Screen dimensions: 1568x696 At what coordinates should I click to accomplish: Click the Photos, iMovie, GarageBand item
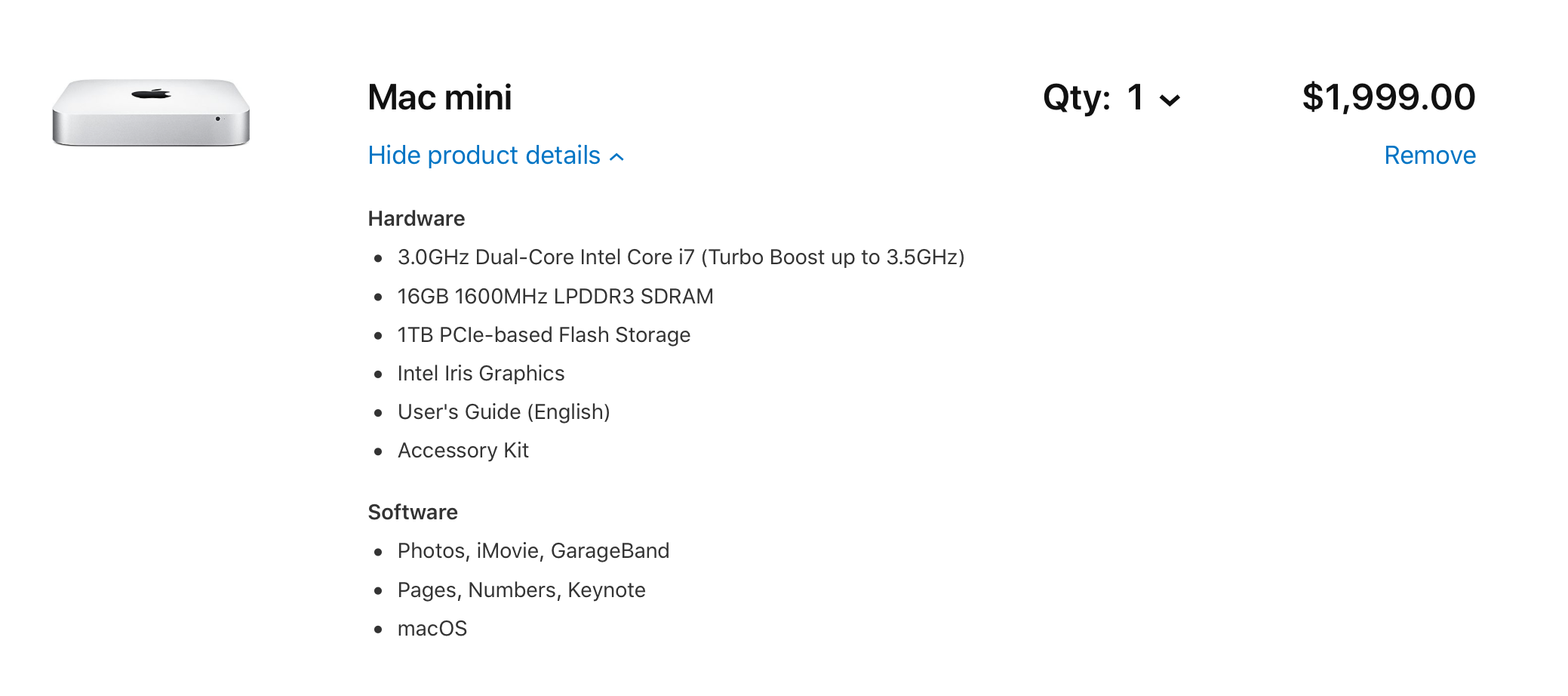[x=533, y=551]
